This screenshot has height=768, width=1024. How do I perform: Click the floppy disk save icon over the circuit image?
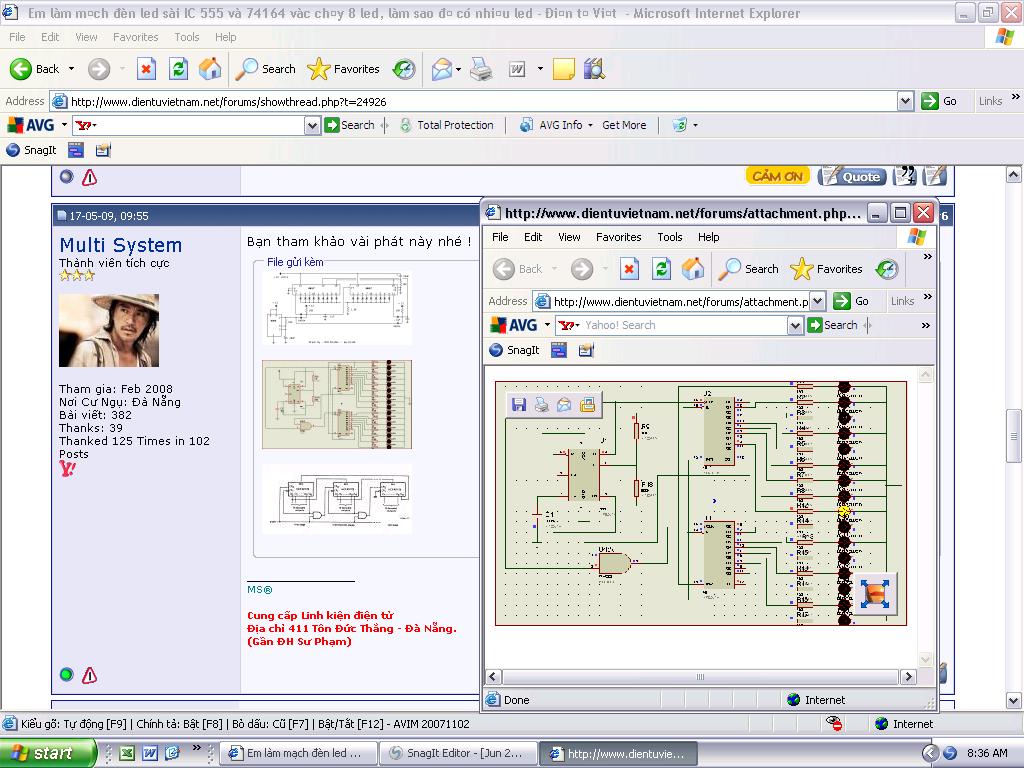point(518,404)
